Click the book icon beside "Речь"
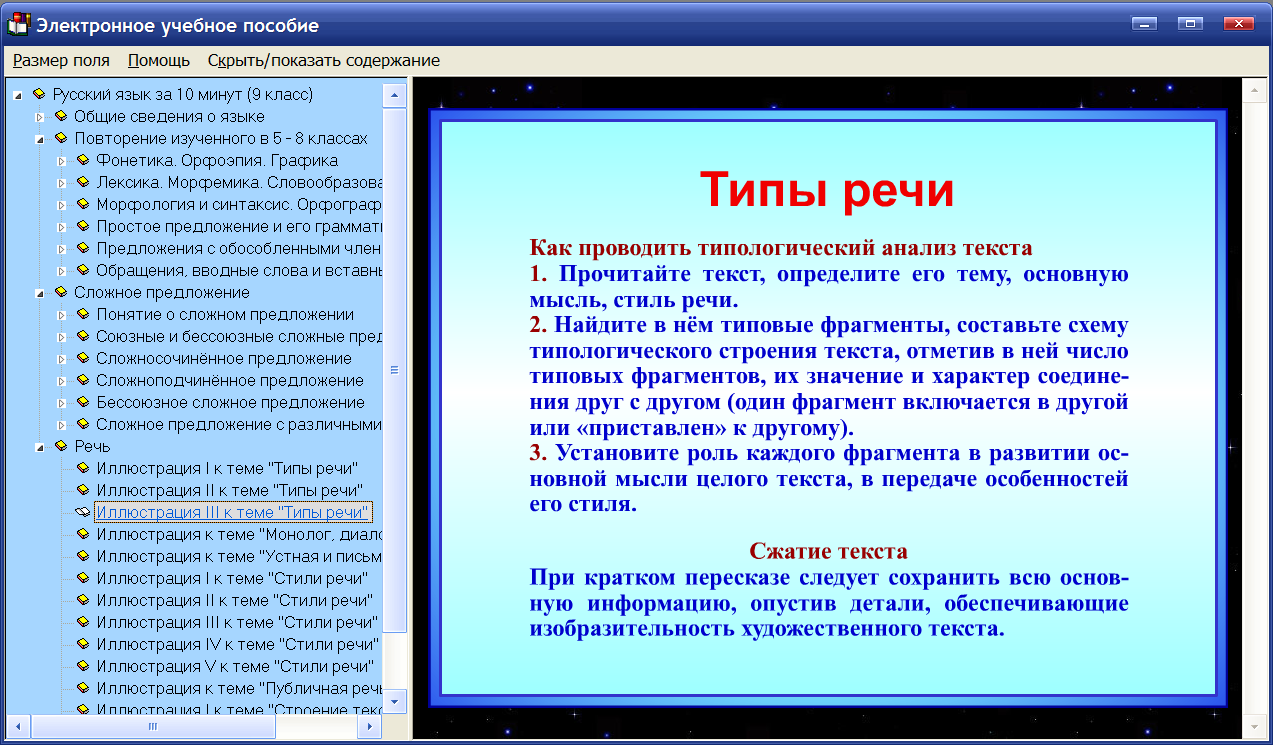The height and width of the screenshot is (745, 1273). click(x=61, y=446)
